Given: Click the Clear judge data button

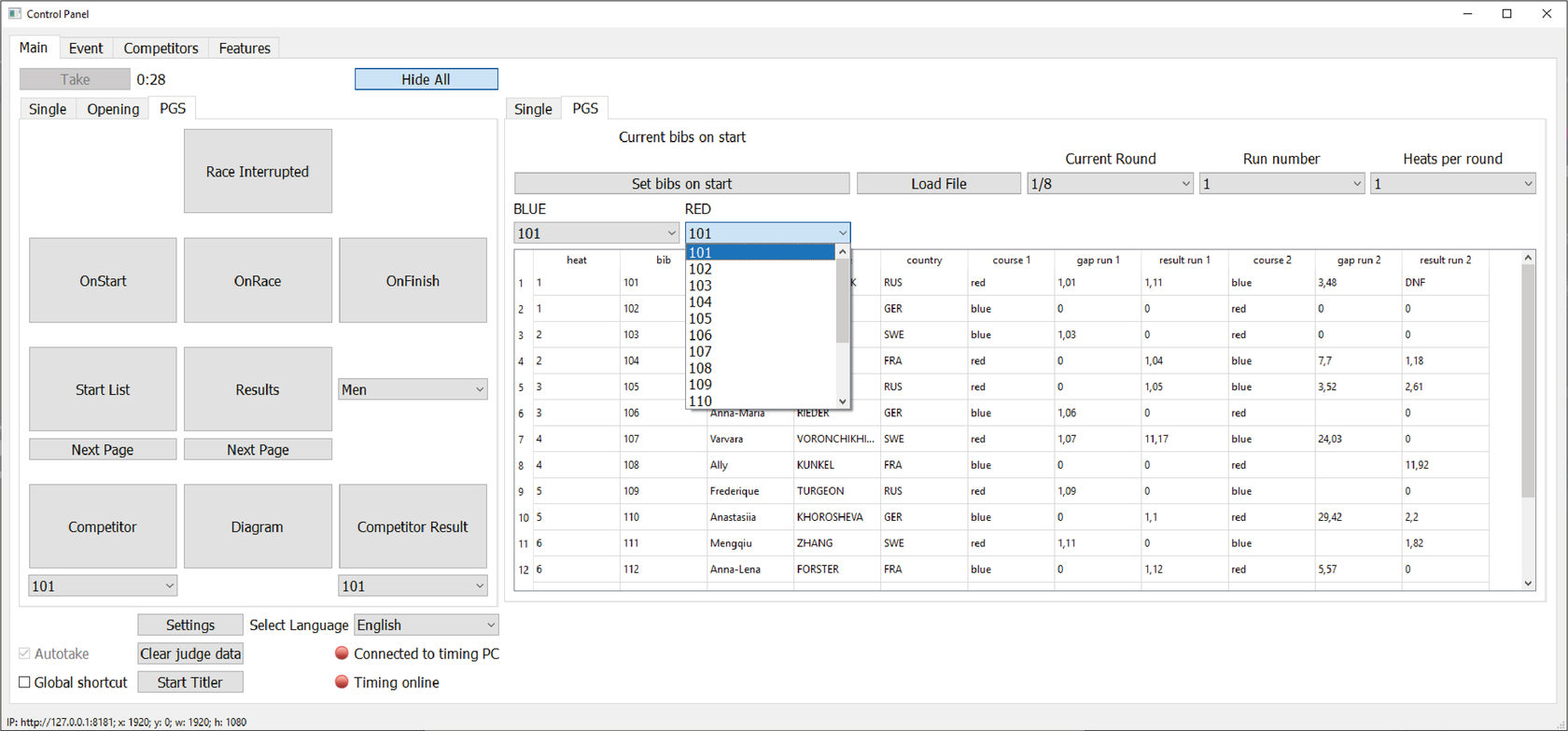Looking at the screenshot, I should pos(190,654).
